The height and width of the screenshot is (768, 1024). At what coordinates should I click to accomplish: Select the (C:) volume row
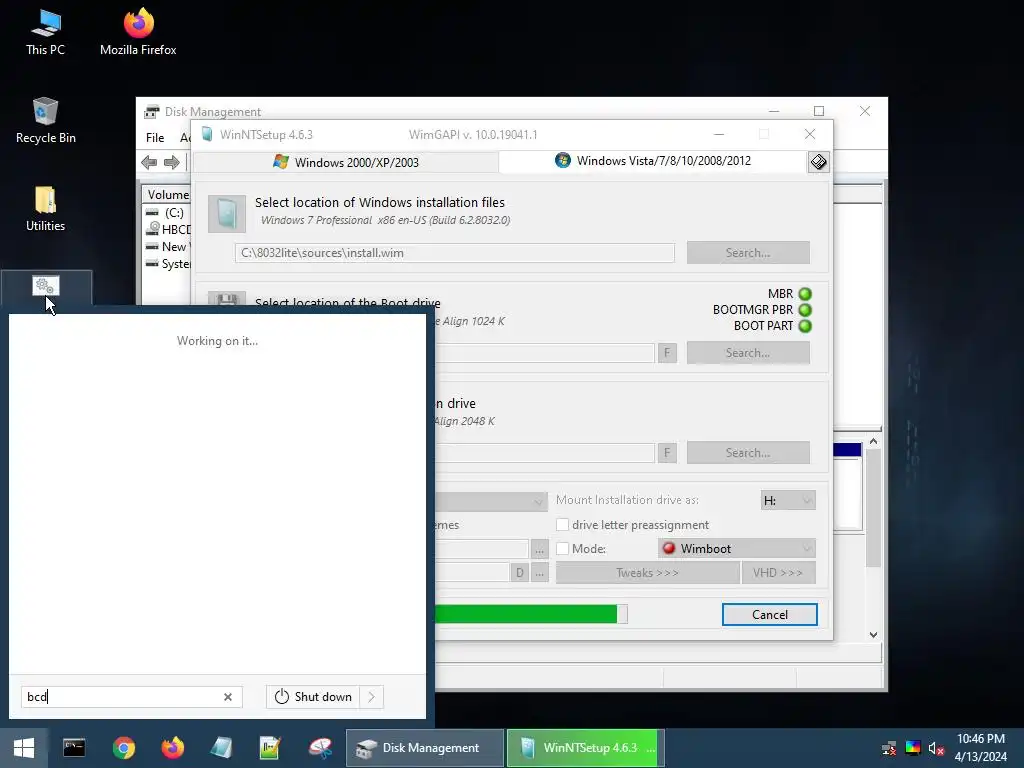pyautogui.click(x=167, y=213)
